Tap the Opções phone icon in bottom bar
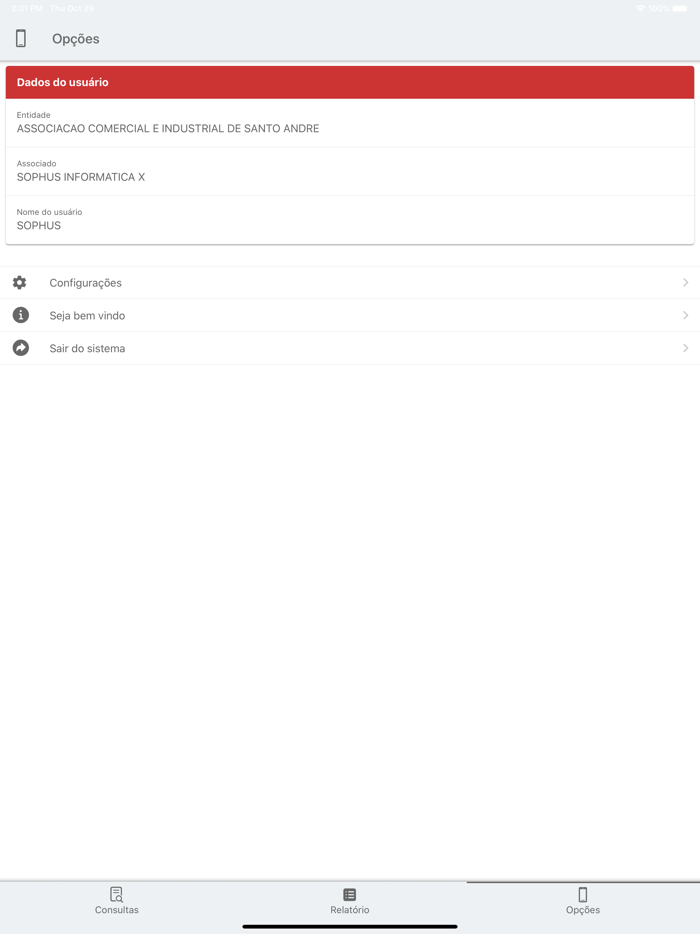Screen dimensions: 700x934 [x=583, y=894]
